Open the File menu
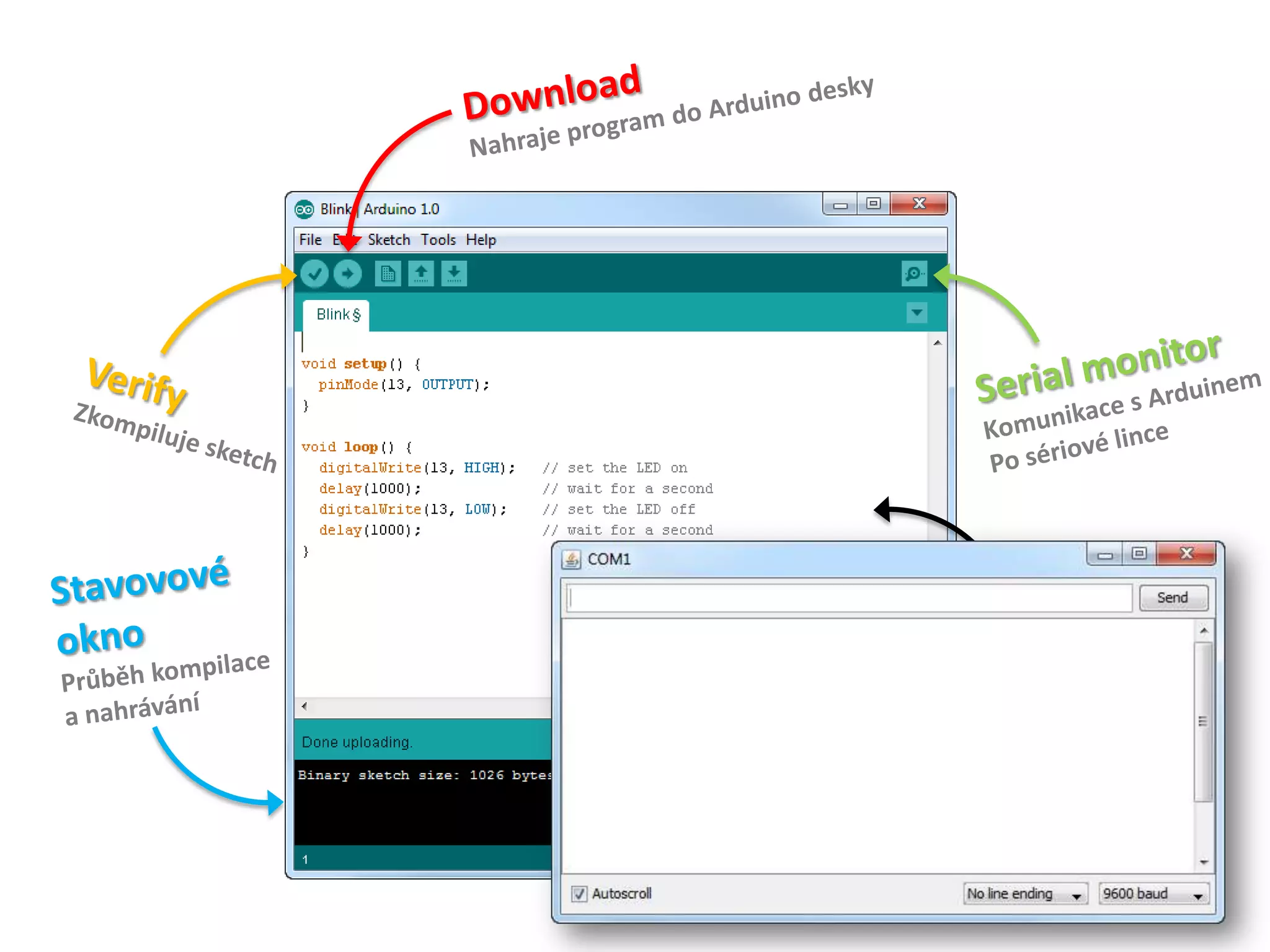Viewport: 1270px width, 952px height. (310, 240)
